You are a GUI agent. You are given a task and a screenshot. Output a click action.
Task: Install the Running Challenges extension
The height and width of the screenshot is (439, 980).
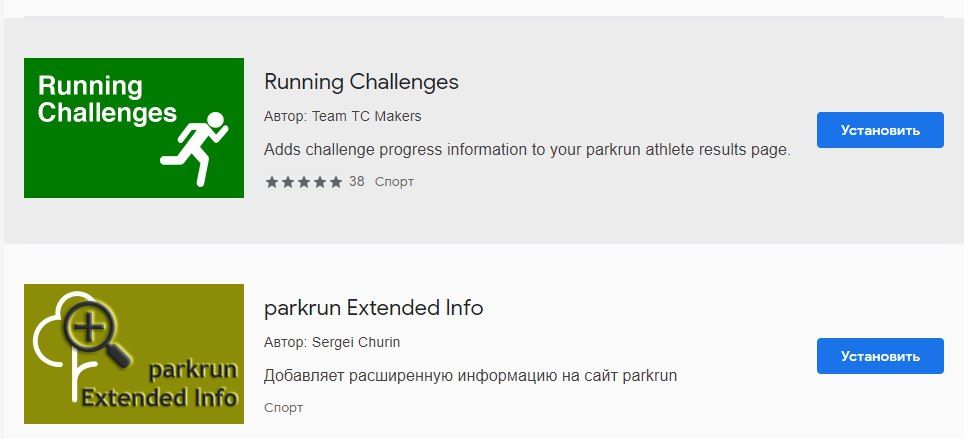(x=879, y=130)
